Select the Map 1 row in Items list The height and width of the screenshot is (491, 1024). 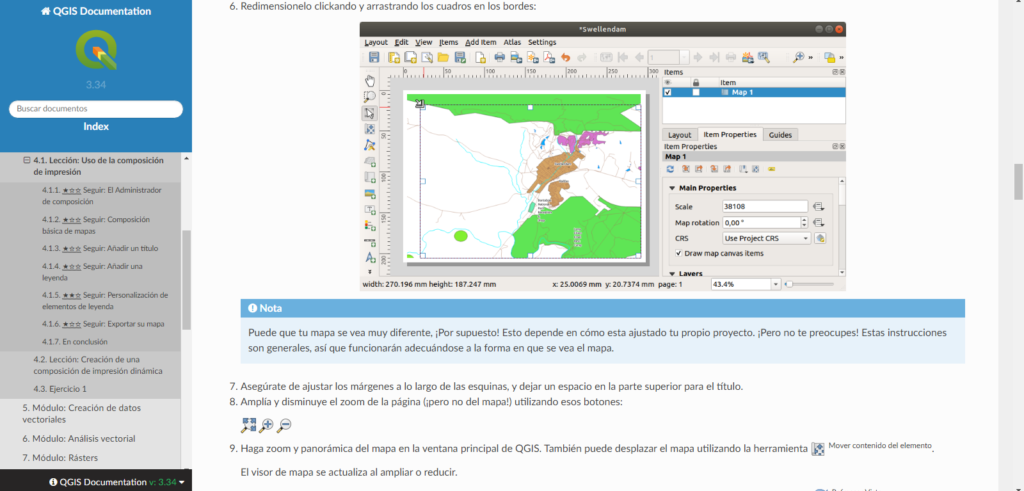754,93
